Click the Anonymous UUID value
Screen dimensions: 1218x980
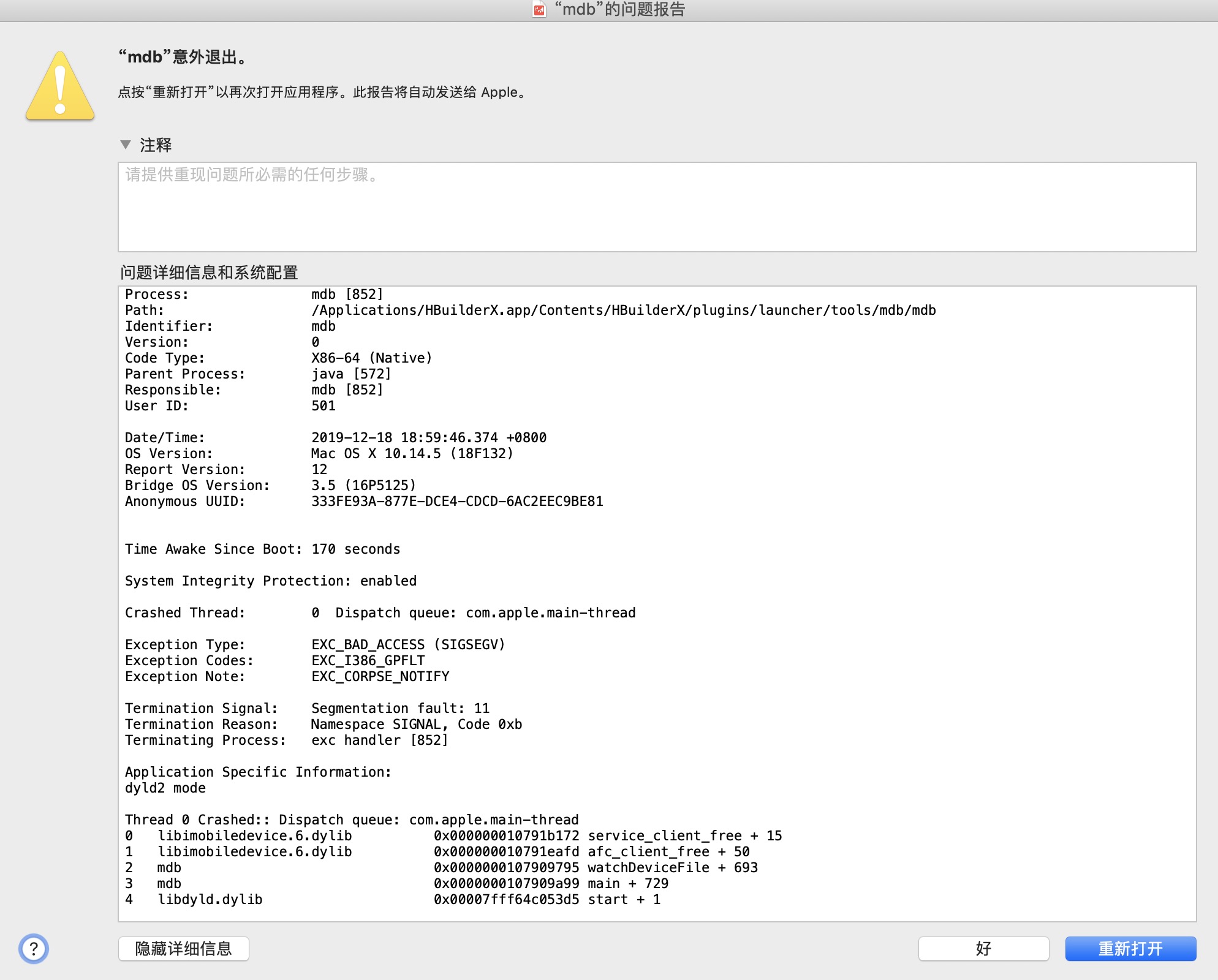point(457,502)
